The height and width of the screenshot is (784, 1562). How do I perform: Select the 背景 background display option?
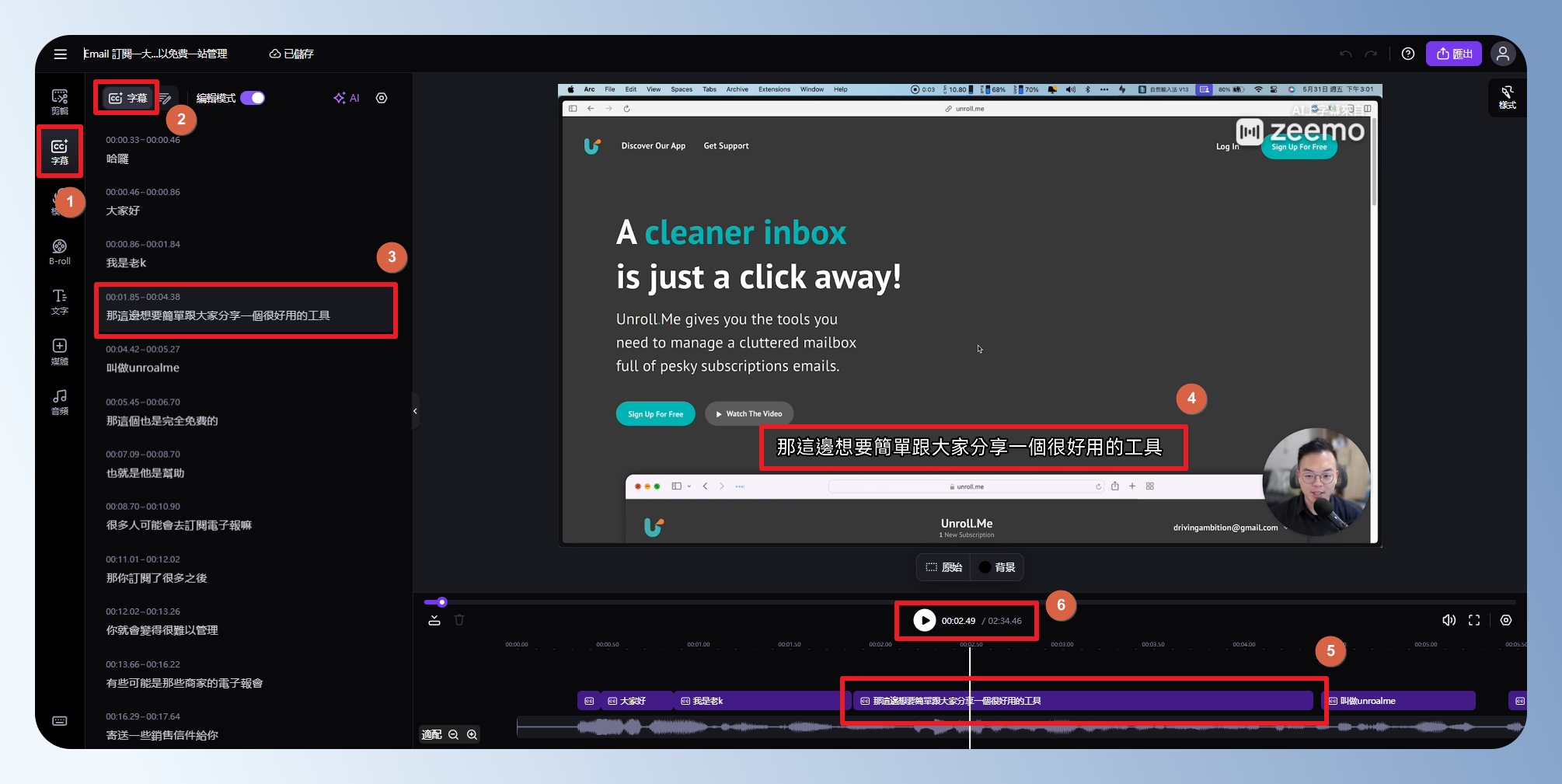pyautogui.click(x=997, y=567)
